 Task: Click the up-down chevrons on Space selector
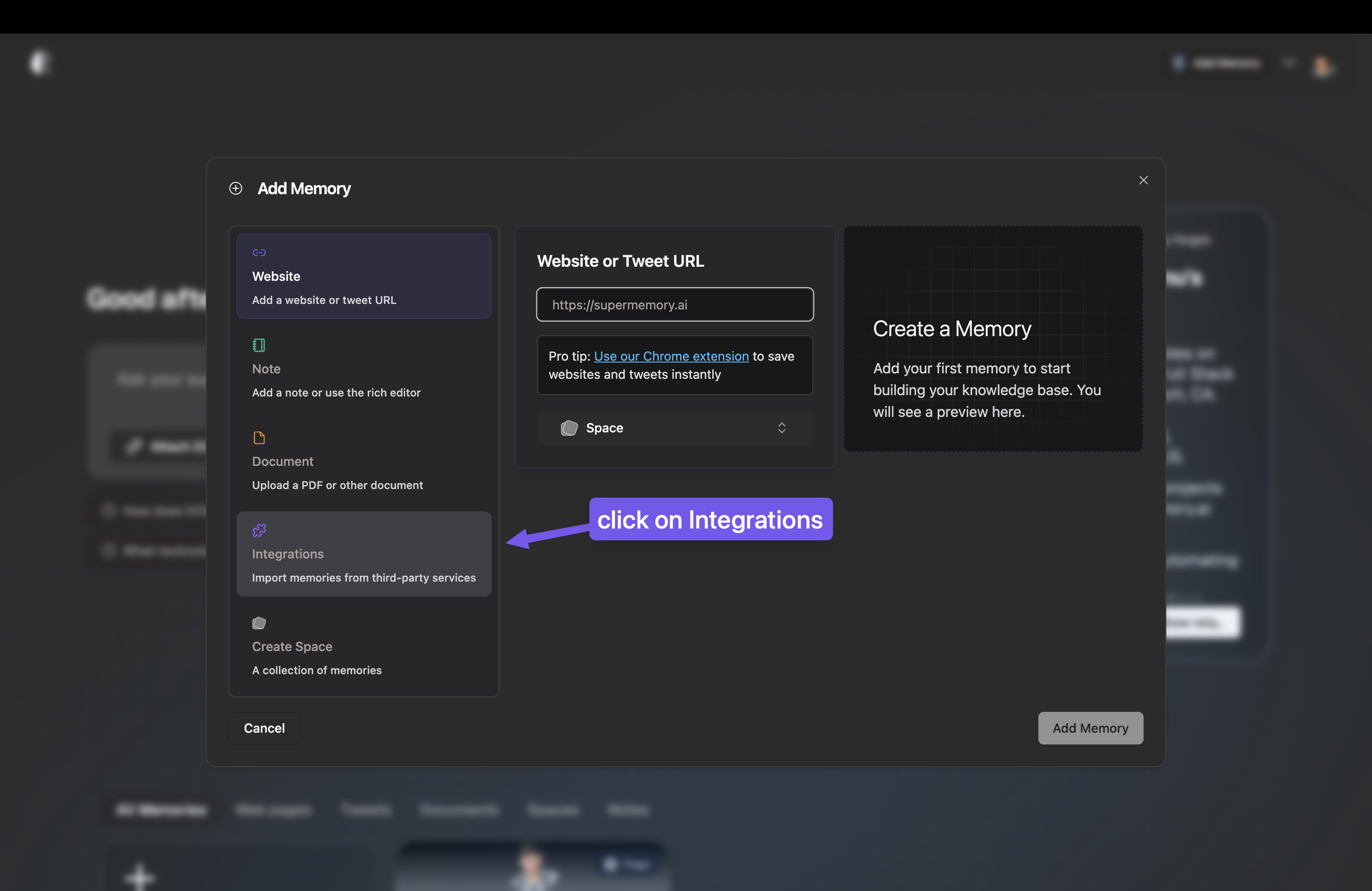782,428
